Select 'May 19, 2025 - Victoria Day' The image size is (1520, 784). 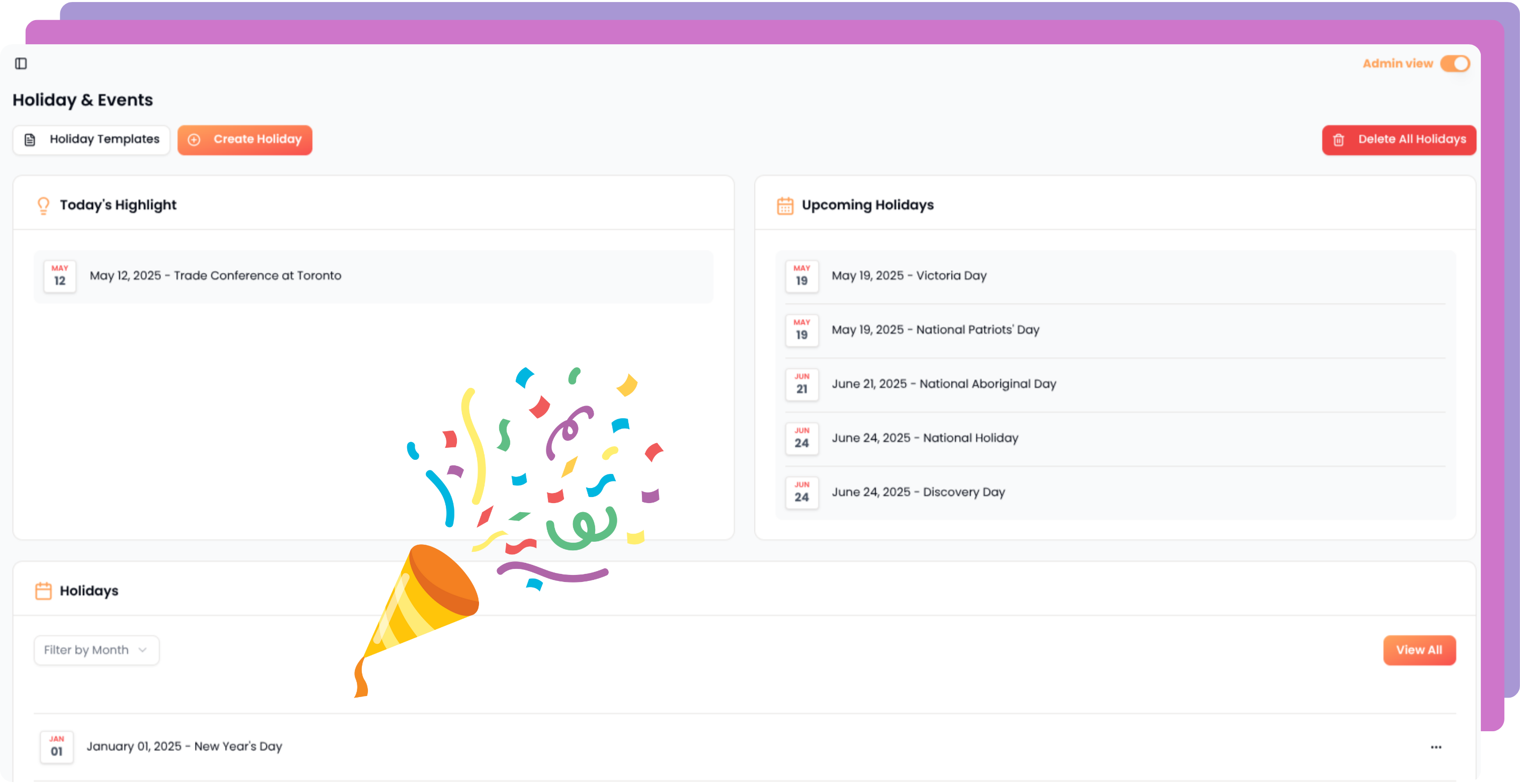pyautogui.click(x=909, y=276)
